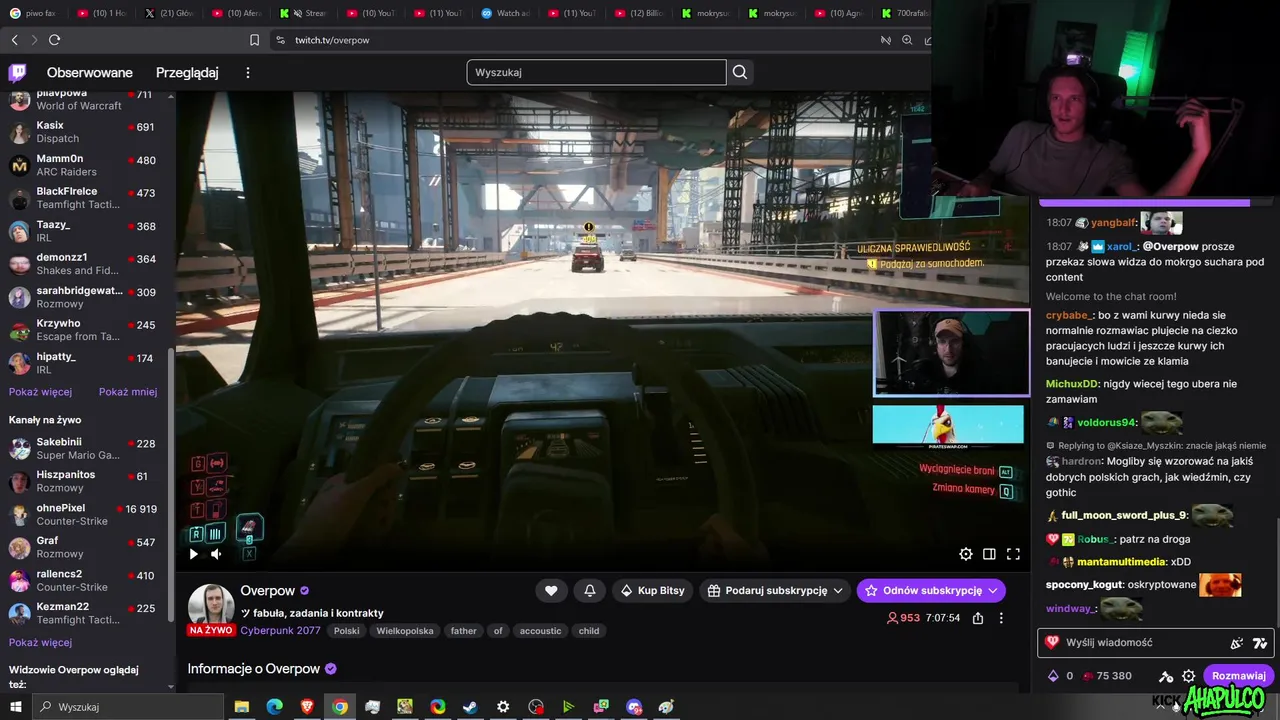The width and height of the screenshot is (1280, 720).
Task: Open Mamm0n ARC Raiders channel
Action: (x=88, y=165)
